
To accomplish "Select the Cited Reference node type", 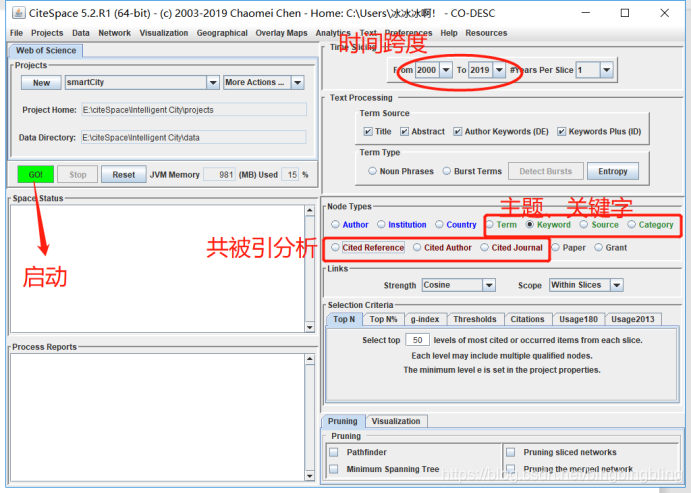I will (335, 248).
